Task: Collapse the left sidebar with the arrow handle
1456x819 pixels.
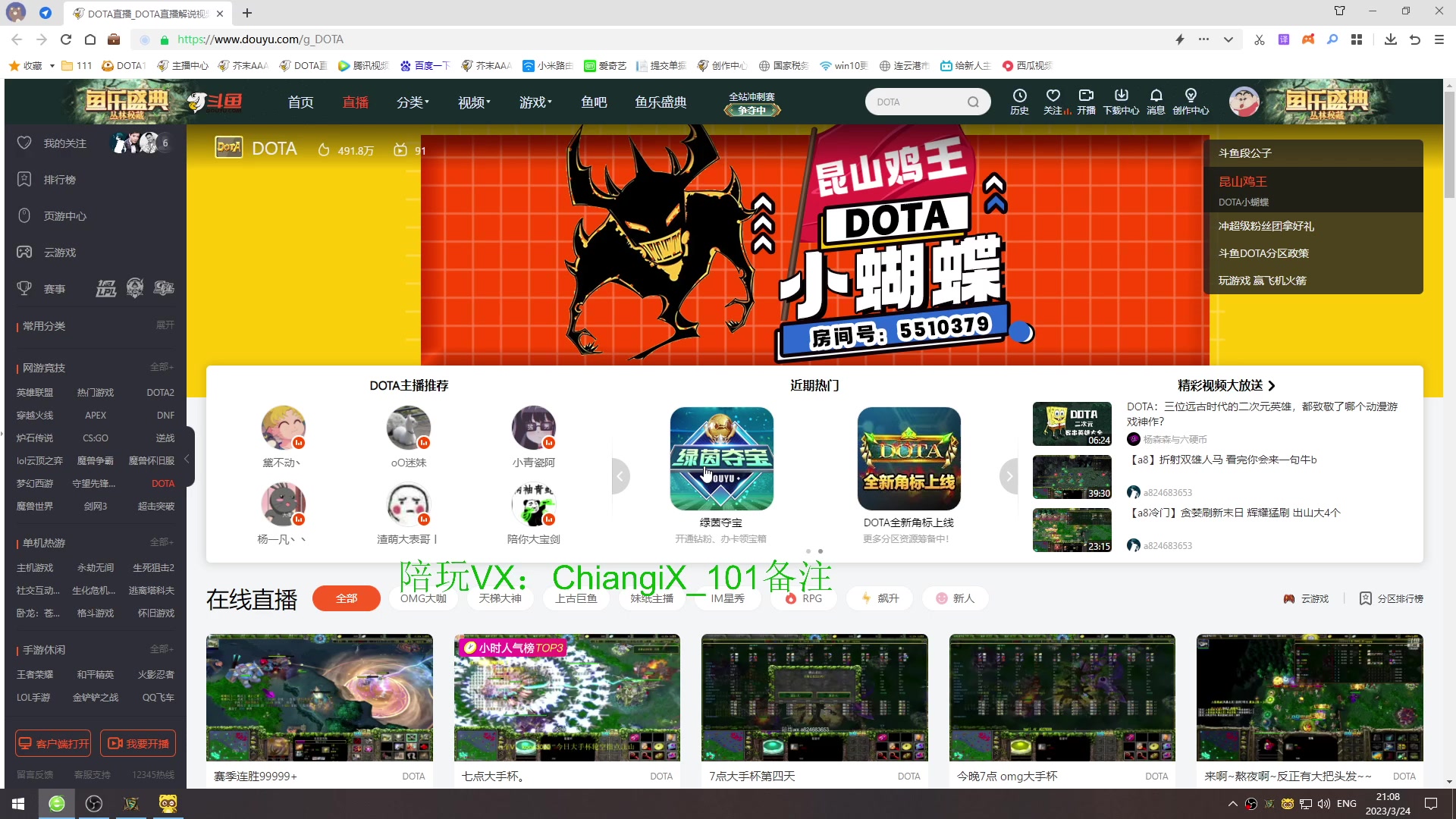Action: click(x=187, y=458)
